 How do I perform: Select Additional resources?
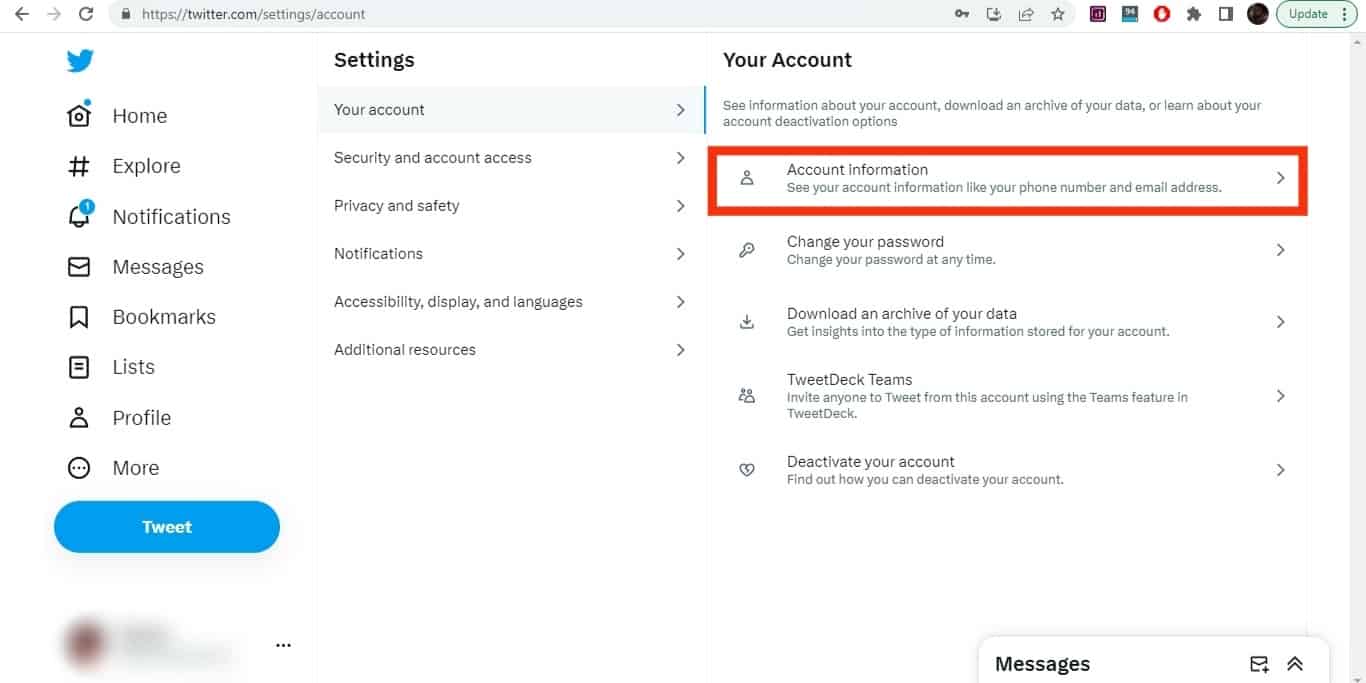(511, 350)
